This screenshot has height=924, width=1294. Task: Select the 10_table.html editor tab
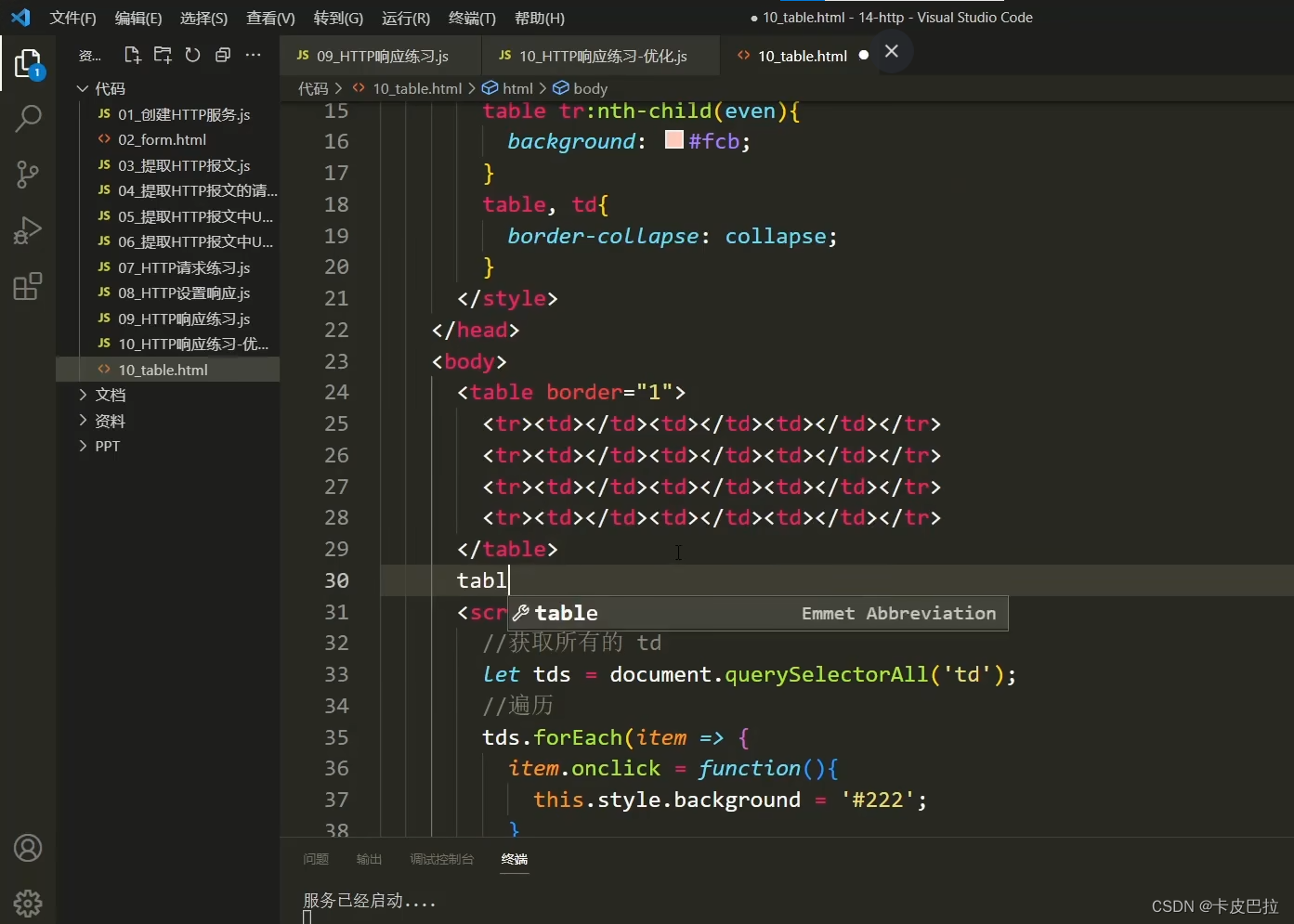(x=803, y=56)
